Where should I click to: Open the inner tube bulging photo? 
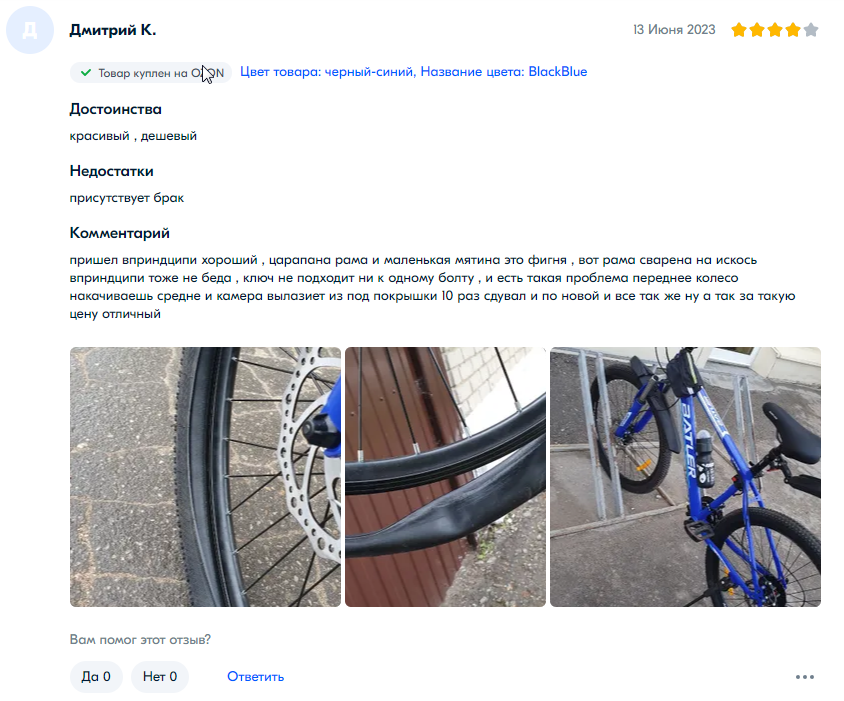[x=445, y=476]
